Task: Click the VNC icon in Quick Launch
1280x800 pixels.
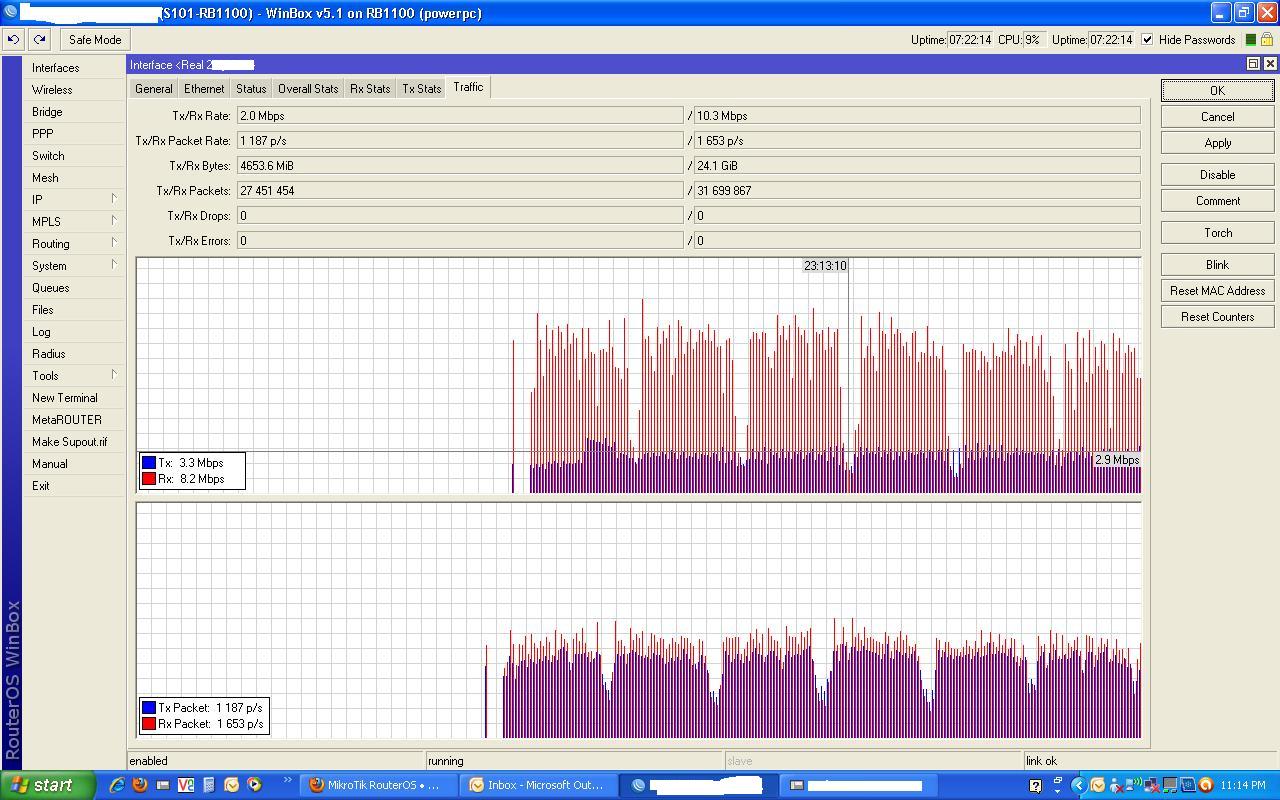Action: point(186,785)
